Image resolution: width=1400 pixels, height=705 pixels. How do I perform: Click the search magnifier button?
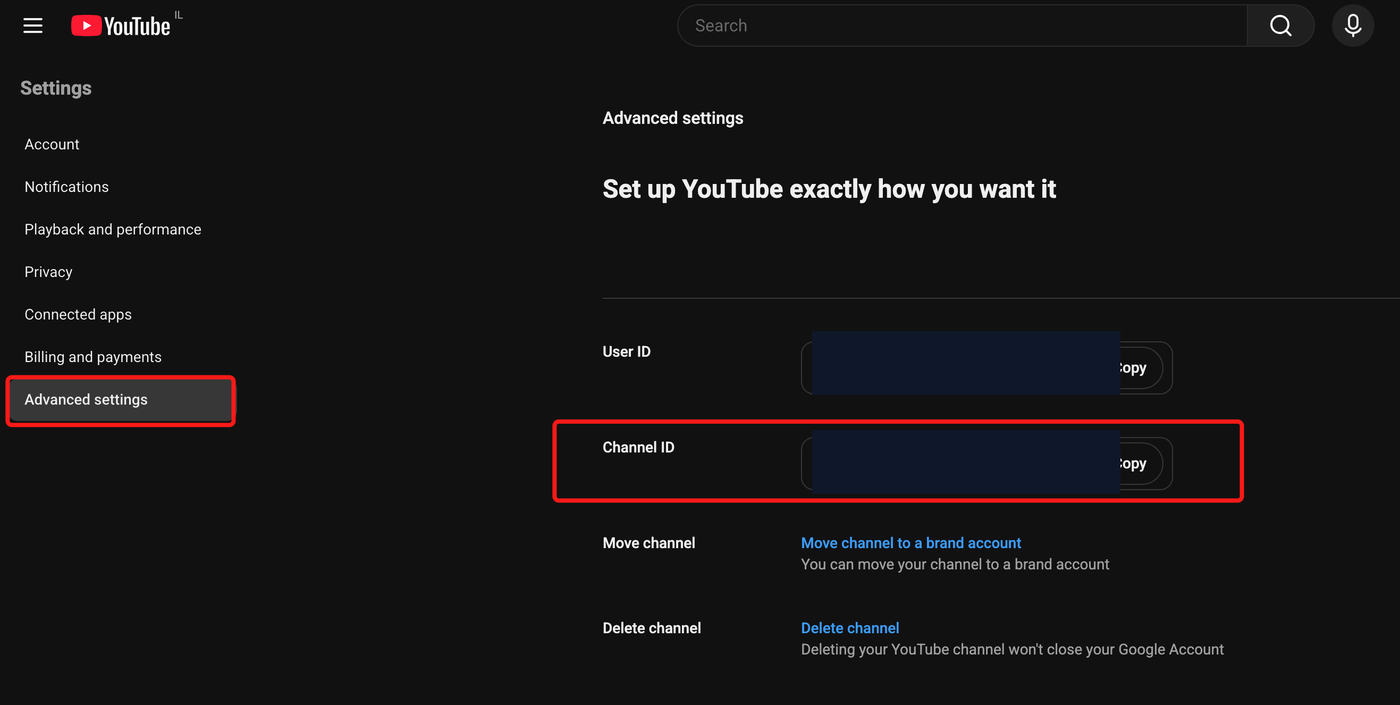(x=1280, y=26)
